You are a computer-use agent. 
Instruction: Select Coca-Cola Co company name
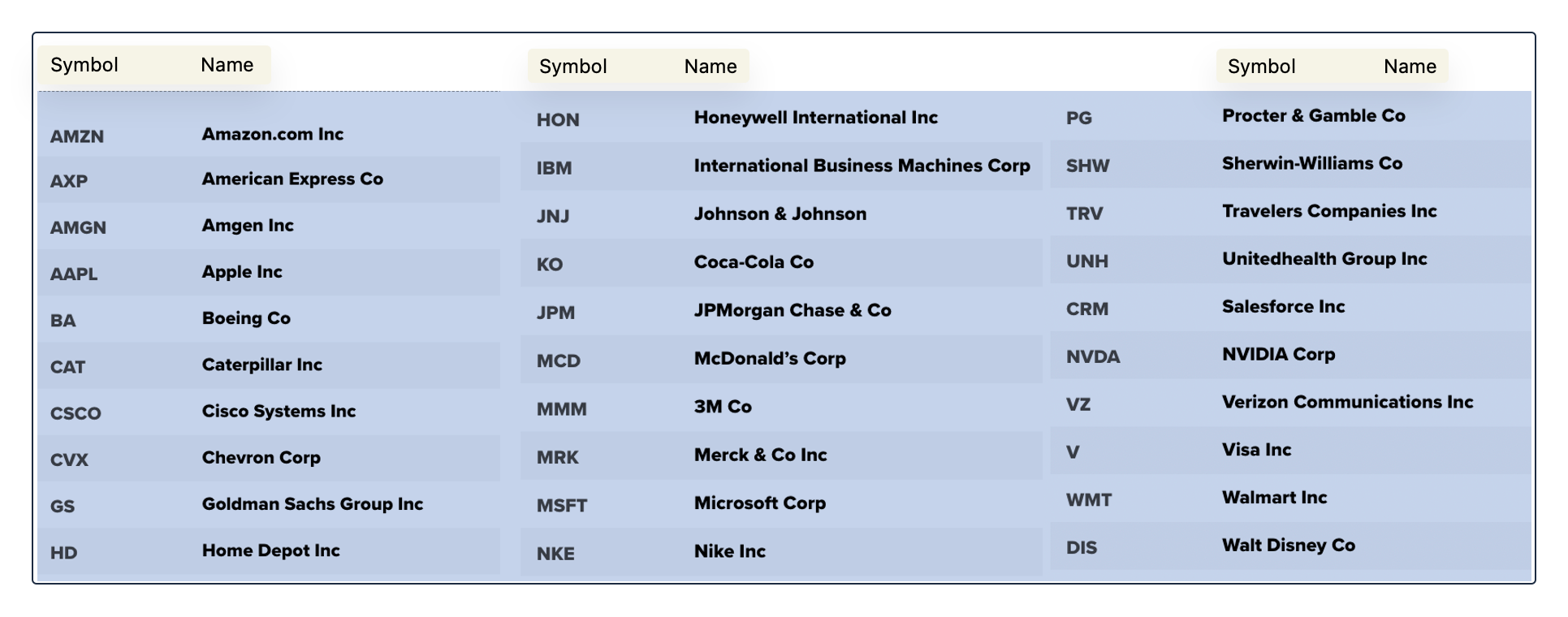pos(754,262)
